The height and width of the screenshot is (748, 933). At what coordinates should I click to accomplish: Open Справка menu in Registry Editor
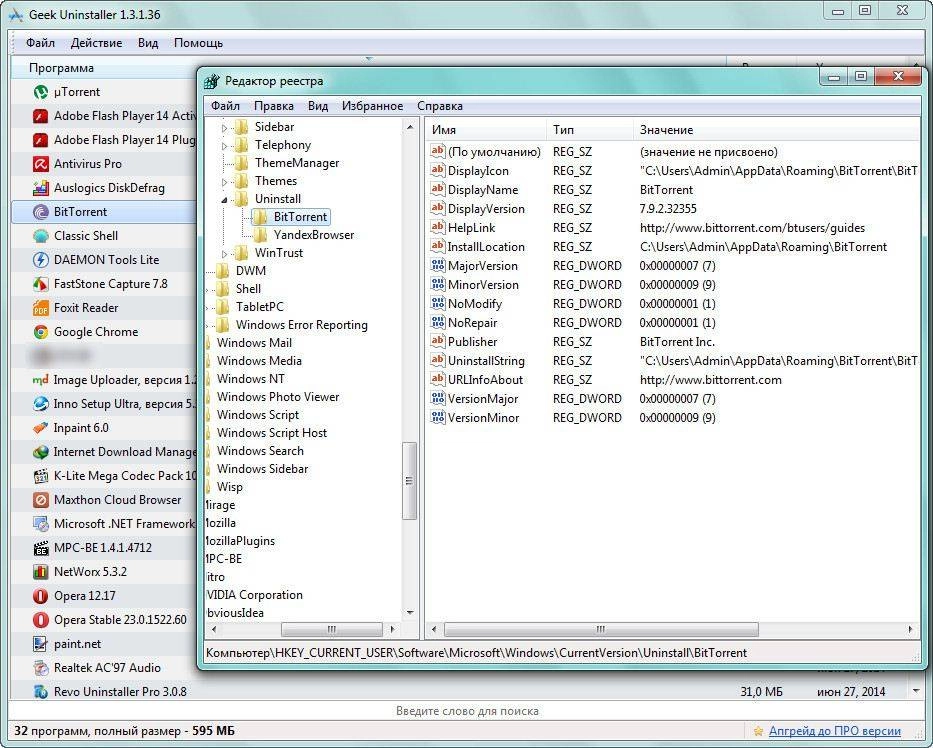[x=440, y=106]
